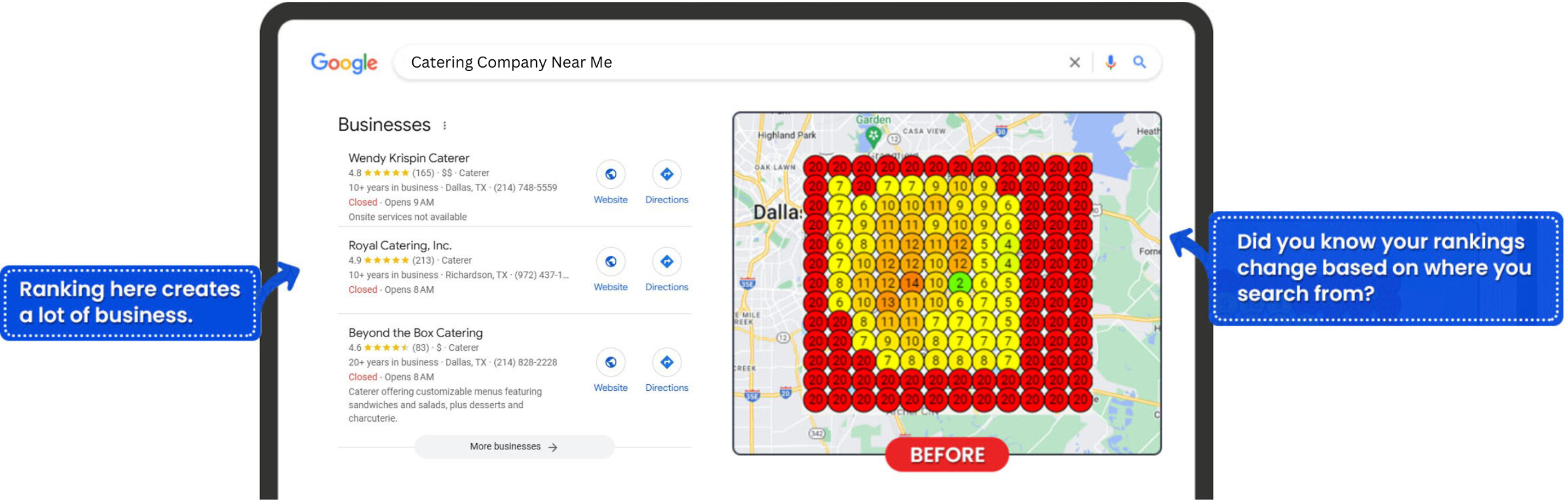Click Wendy Krispin Caterer's Directions icon
1568x501 pixels.
point(667,174)
